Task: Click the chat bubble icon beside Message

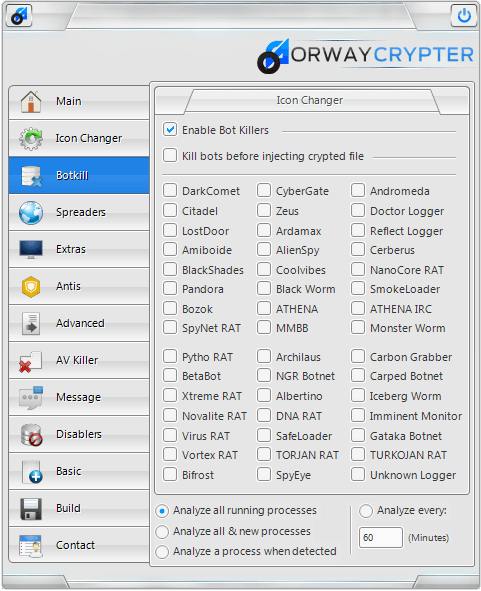Action: (x=32, y=397)
